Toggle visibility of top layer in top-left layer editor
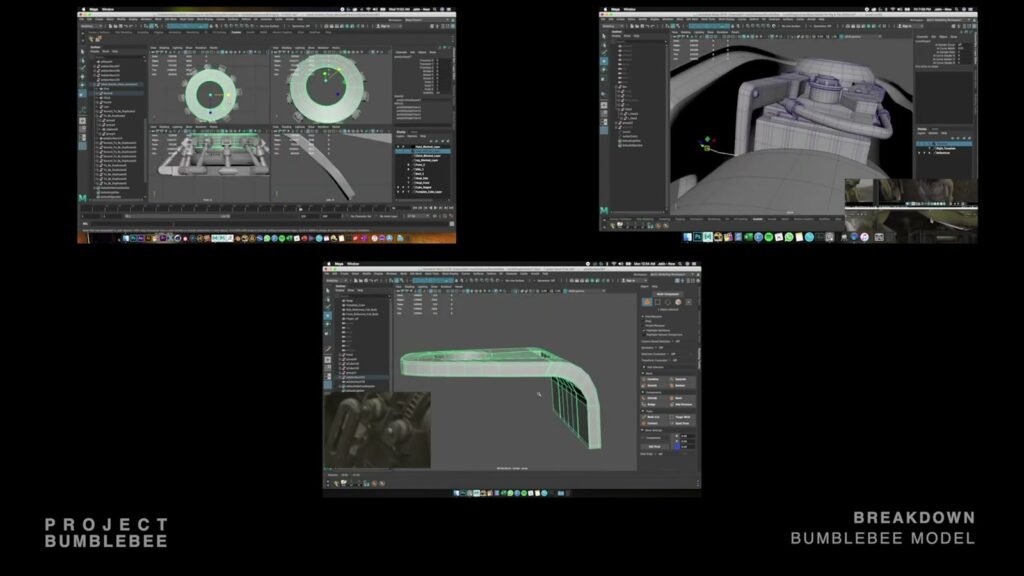The height and width of the screenshot is (576, 1024). (398, 146)
